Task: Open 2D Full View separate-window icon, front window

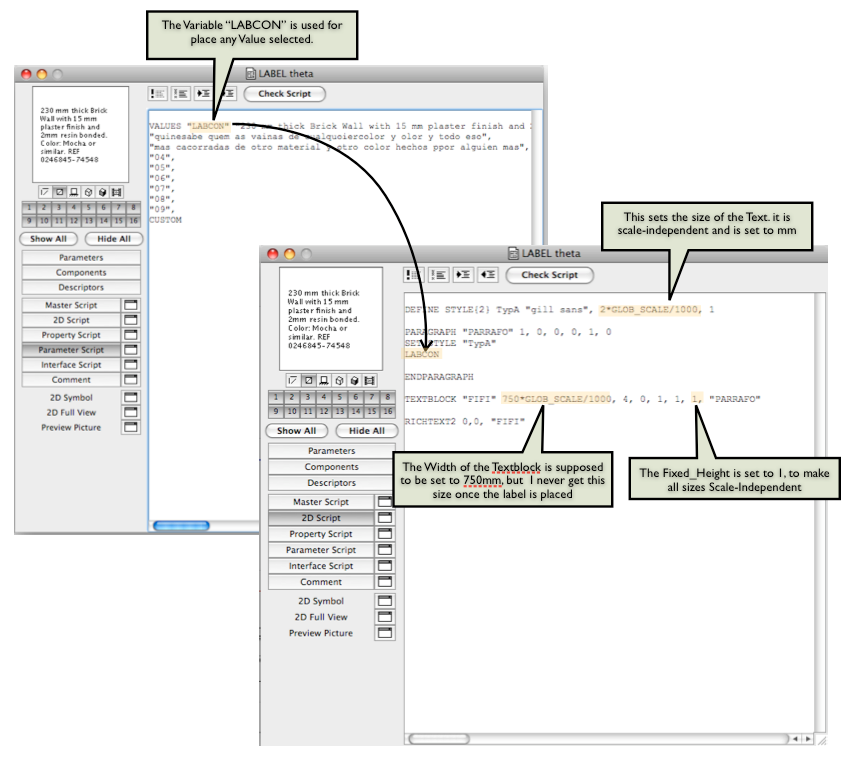Action: click(x=385, y=617)
